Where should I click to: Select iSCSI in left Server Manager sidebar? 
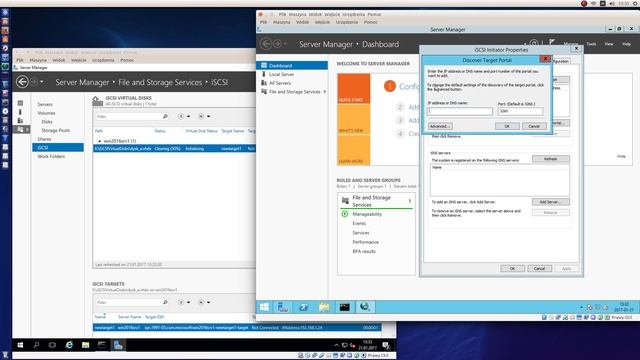[x=58, y=147]
